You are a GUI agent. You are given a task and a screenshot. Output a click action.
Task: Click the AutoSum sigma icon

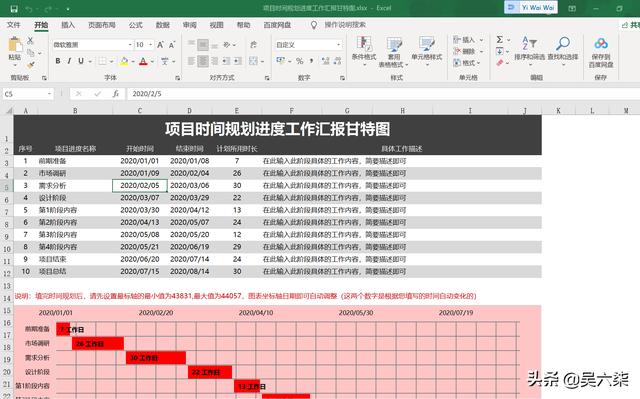click(500, 40)
